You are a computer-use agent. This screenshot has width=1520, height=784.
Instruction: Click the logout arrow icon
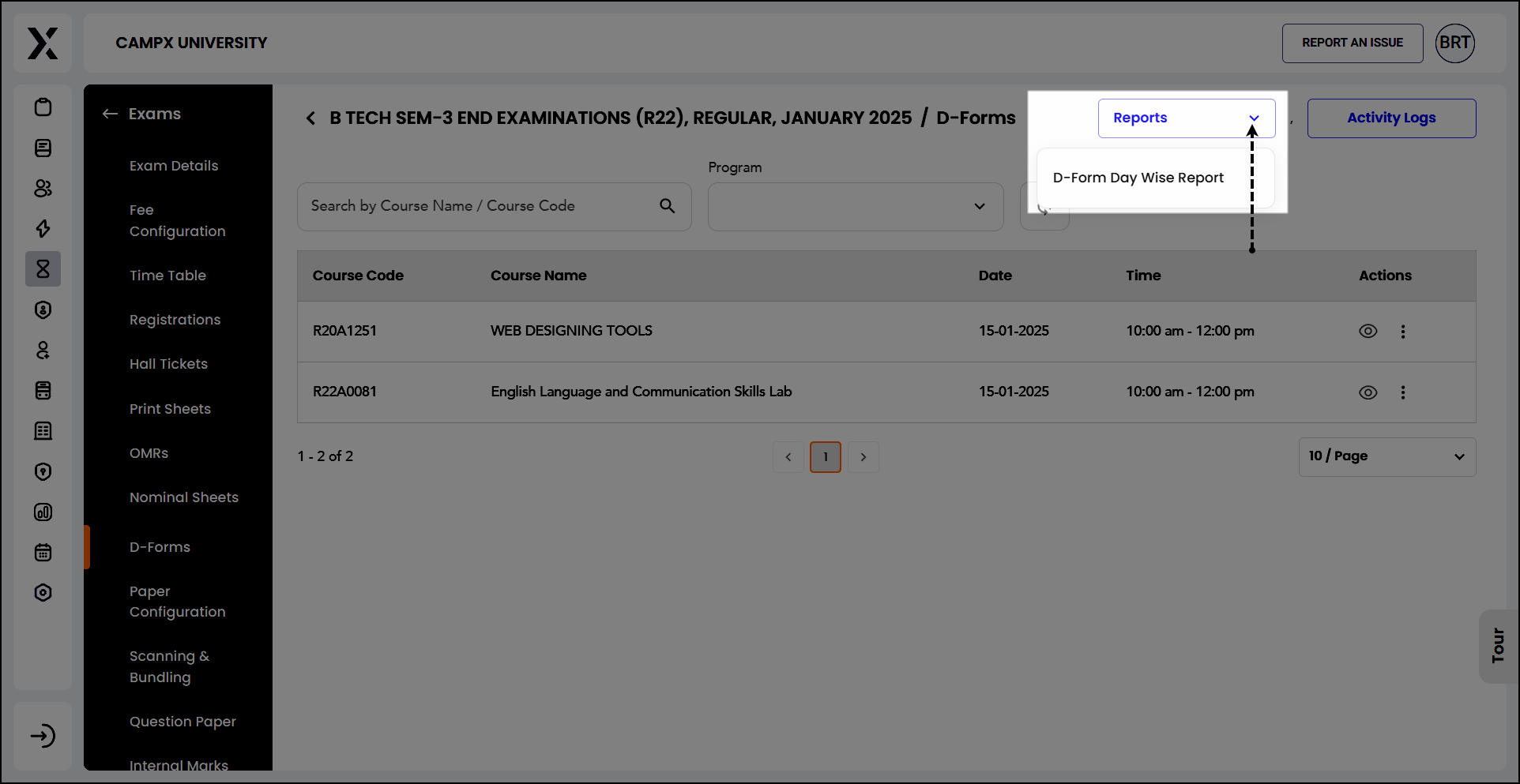(x=43, y=736)
